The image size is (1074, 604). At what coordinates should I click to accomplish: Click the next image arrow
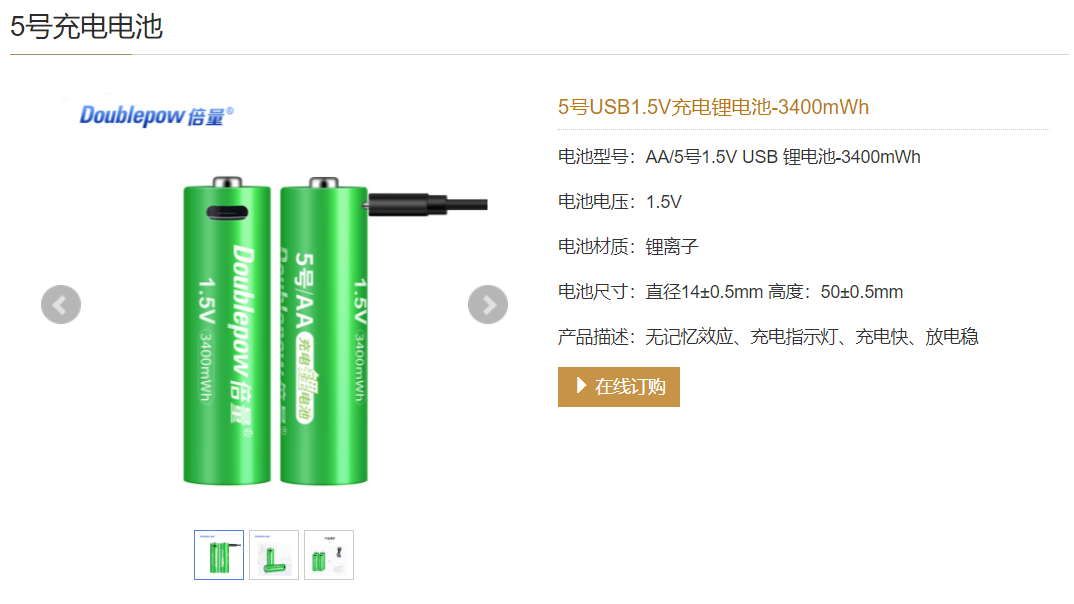click(488, 305)
